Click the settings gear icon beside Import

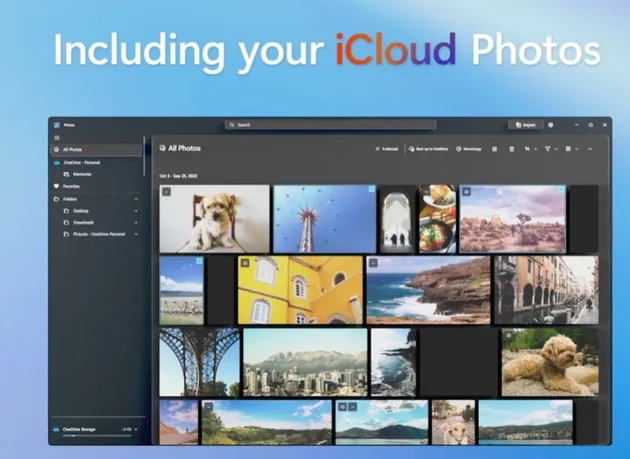(551, 125)
